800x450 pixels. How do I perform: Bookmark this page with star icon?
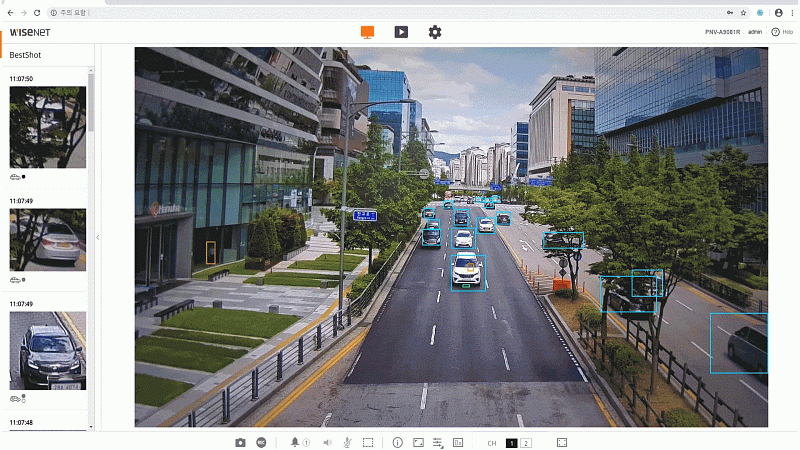[743, 13]
